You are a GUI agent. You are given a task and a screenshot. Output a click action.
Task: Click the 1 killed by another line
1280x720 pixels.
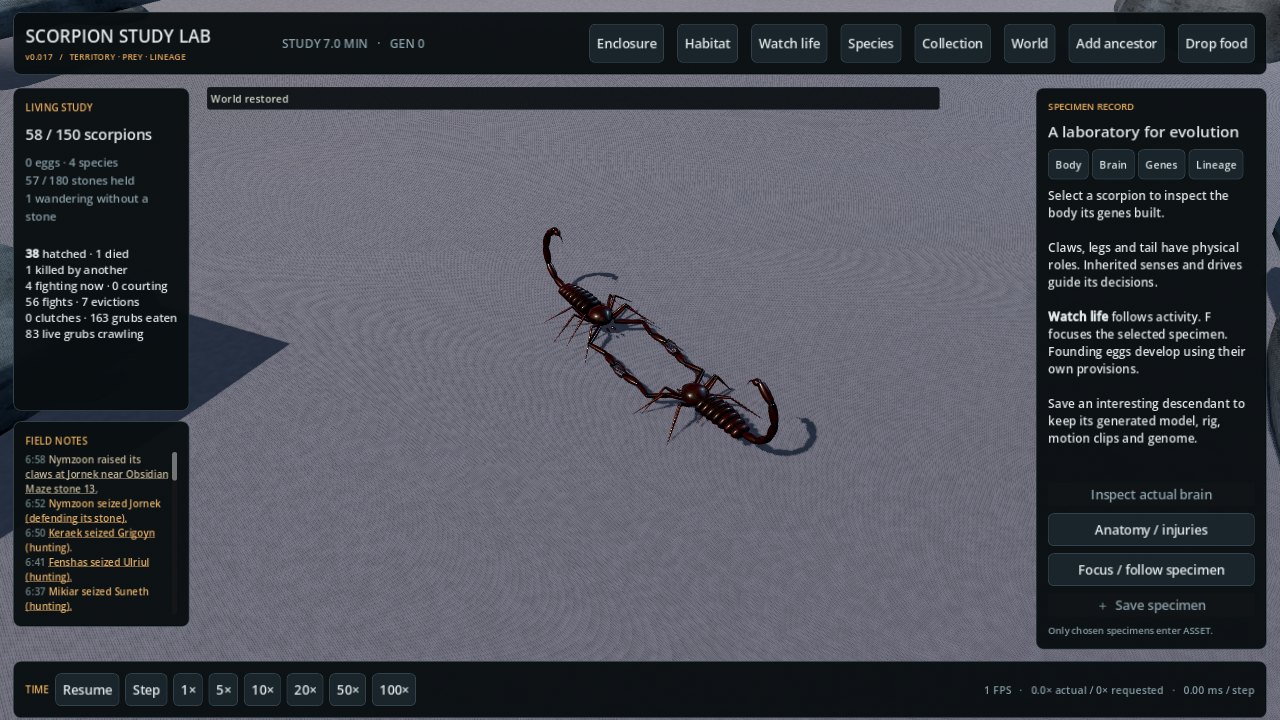[76, 270]
